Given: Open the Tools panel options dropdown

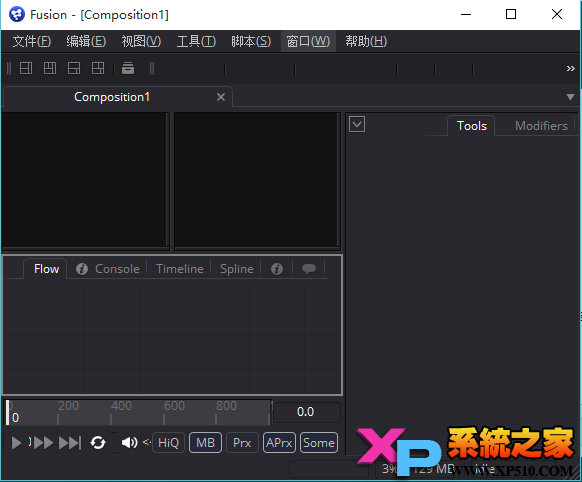Looking at the screenshot, I should tap(357, 124).
